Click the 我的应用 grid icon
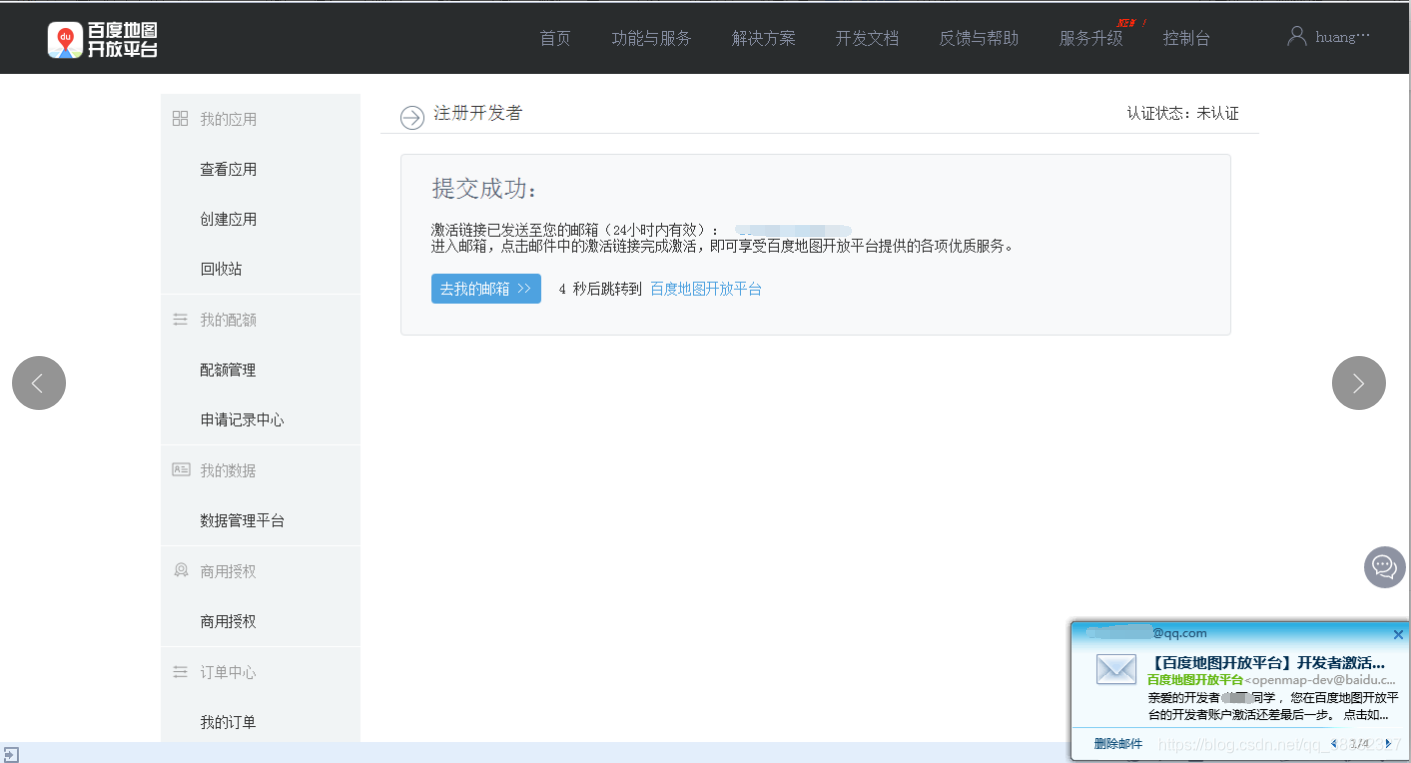This screenshot has height=763, width=1411. (x=180, y=119)
